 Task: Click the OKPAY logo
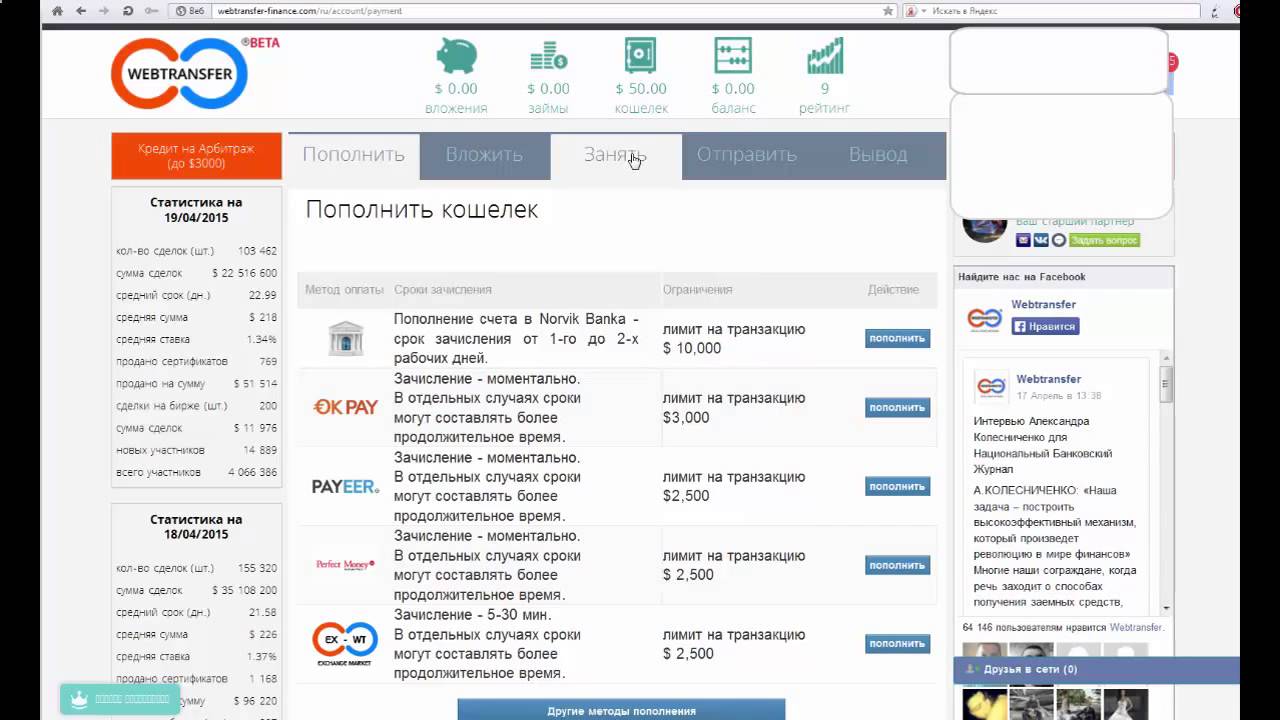pos(345,407)
